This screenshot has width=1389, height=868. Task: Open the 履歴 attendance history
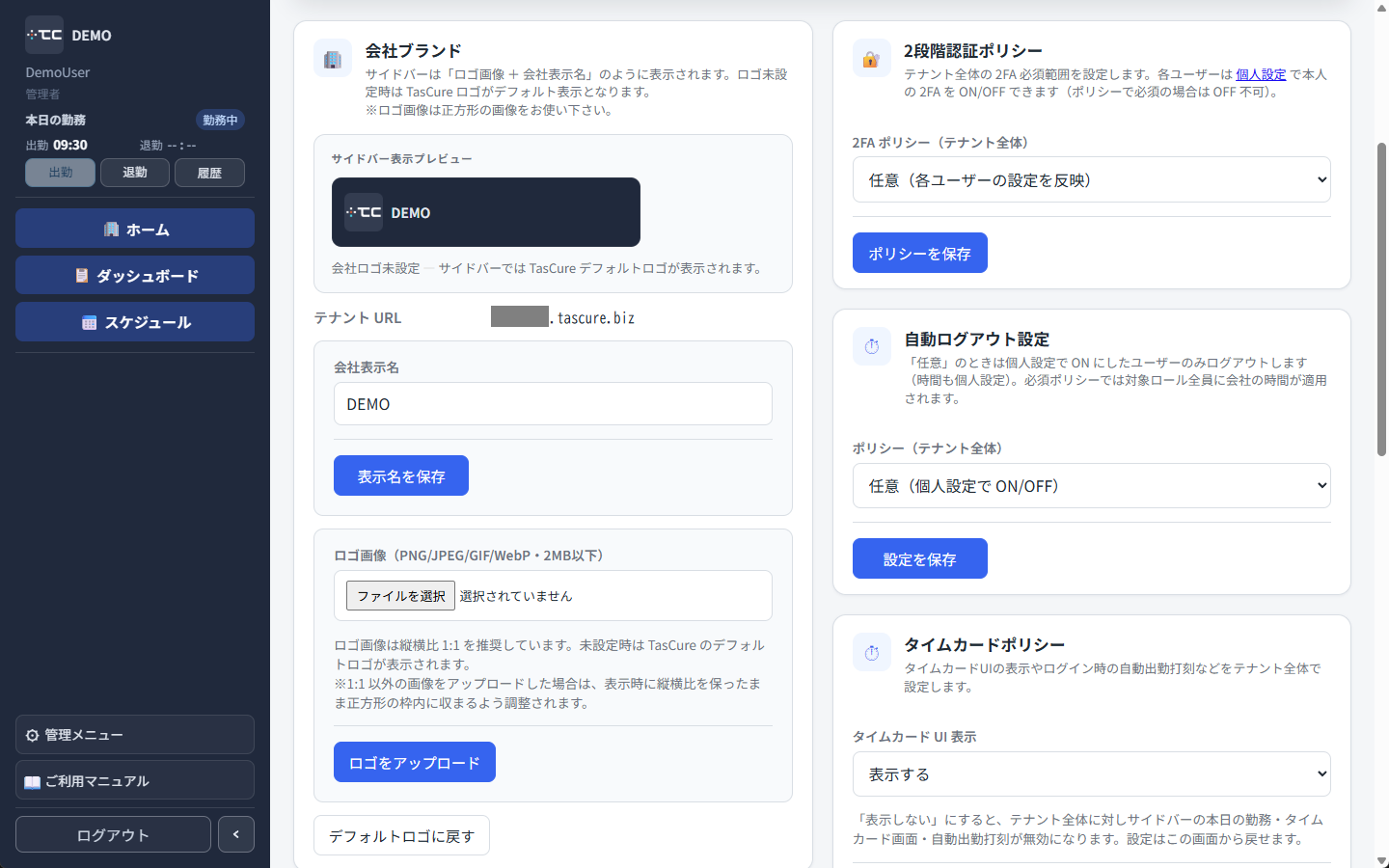click(209, 173)
